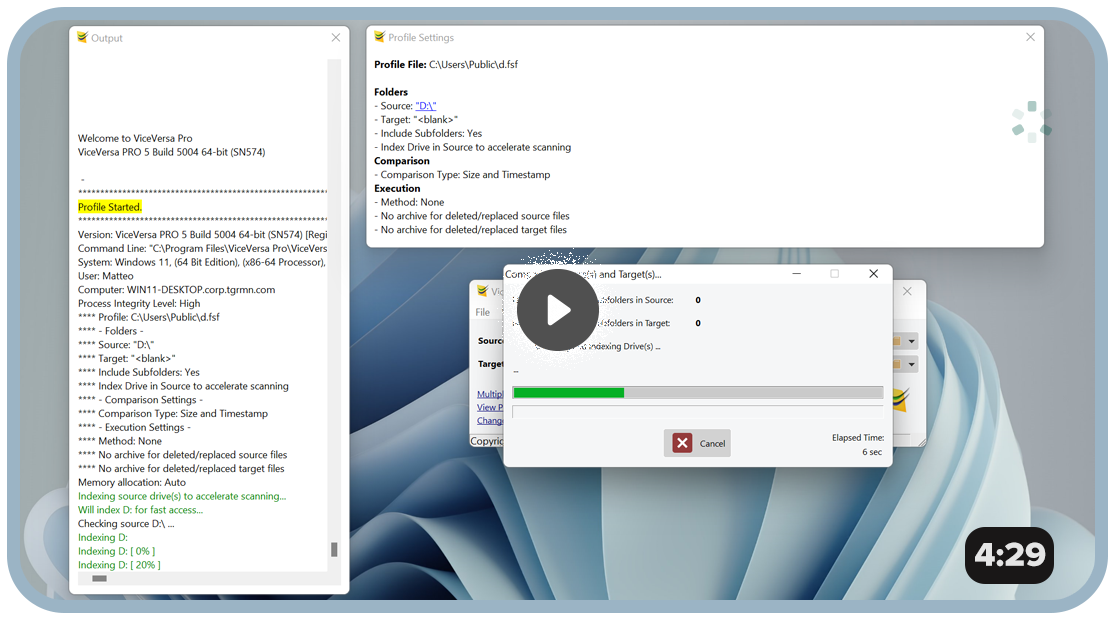
Task: Close the ViceVersa main window behind the dialog
Action: click(907, 291)
